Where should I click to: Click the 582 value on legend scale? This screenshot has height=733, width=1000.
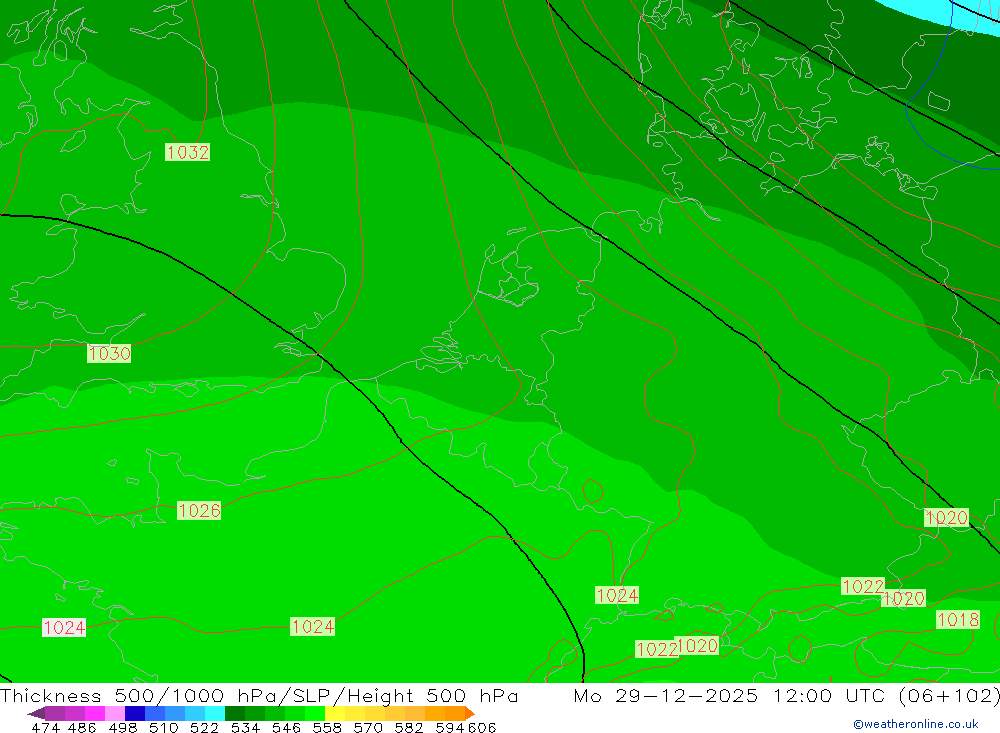pyautogui.click(x=409, y=728)
